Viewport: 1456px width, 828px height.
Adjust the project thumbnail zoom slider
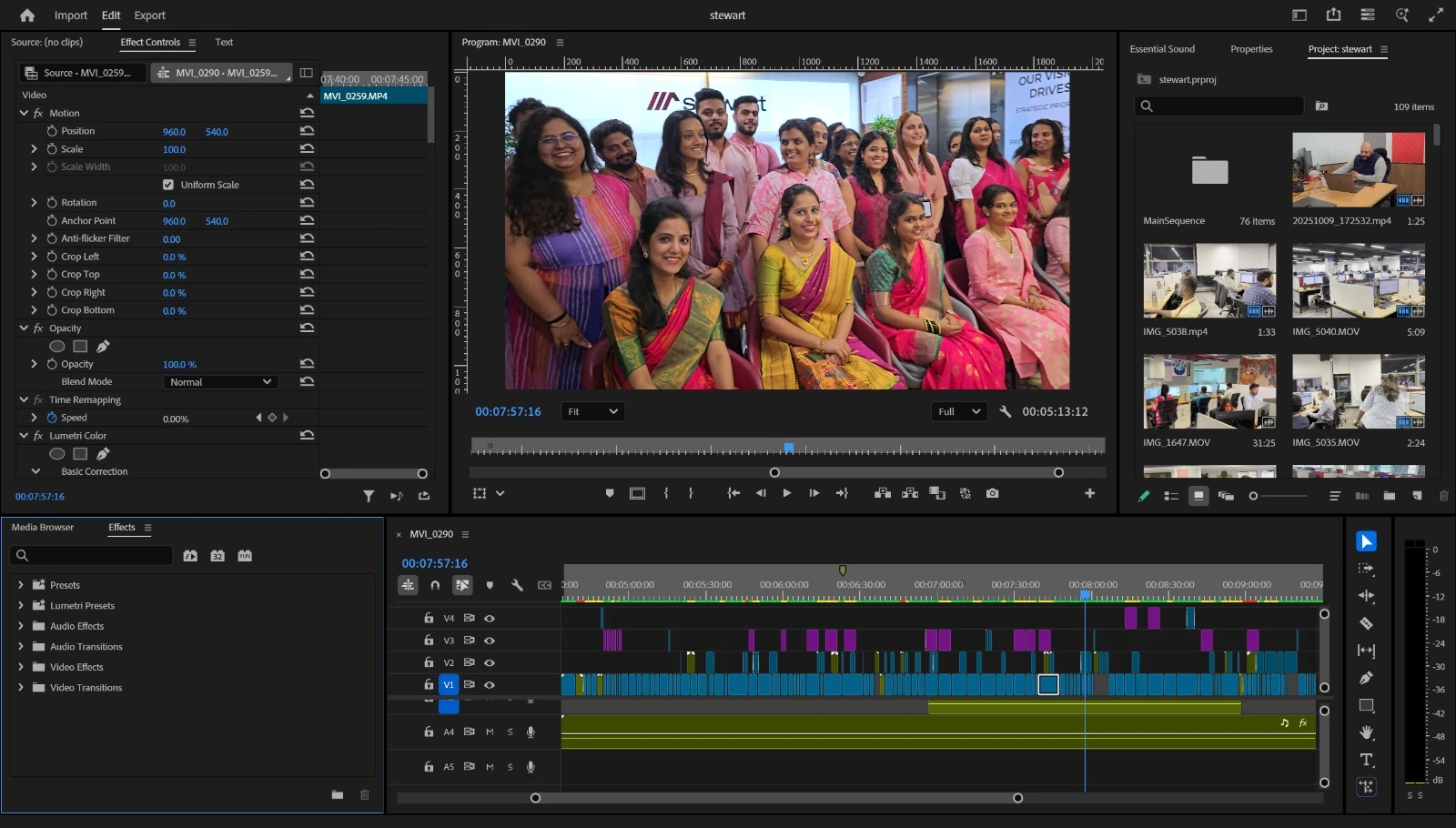1254,496
